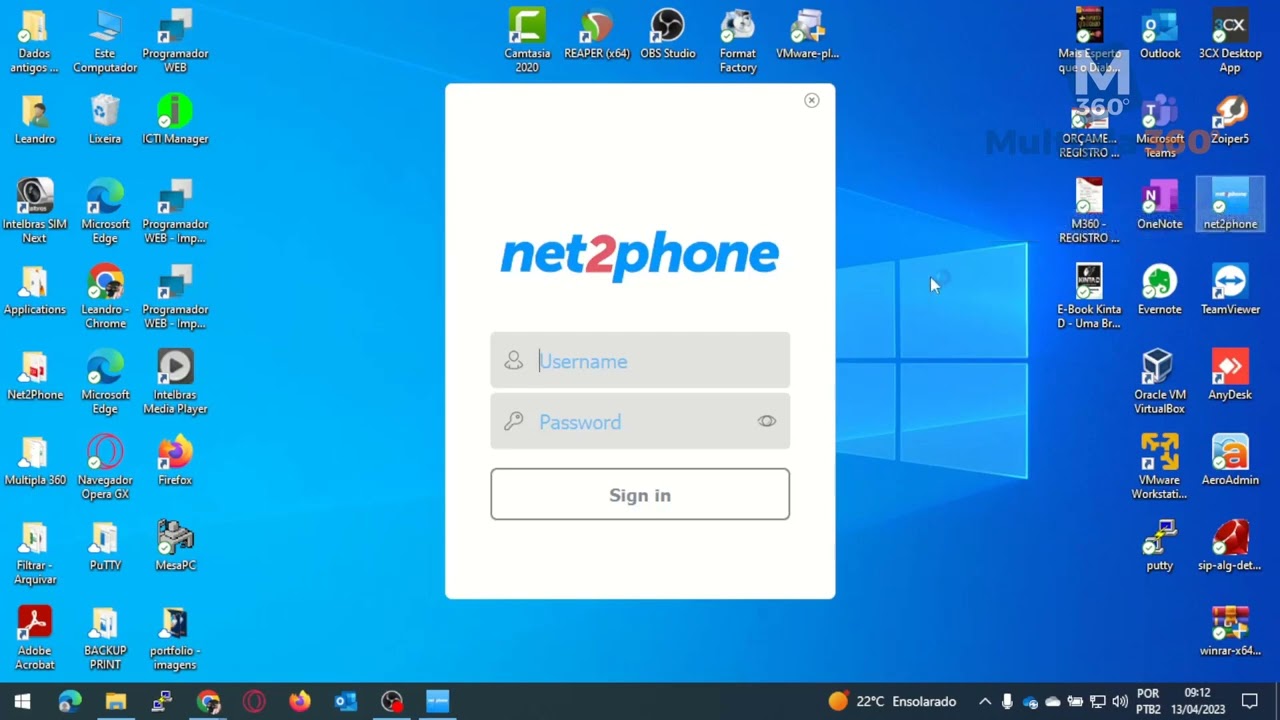The height and width of the screenshot is (720, 1280).
Task: Select the Camtasia 2020 desktop icon
Action: [527, 41]
